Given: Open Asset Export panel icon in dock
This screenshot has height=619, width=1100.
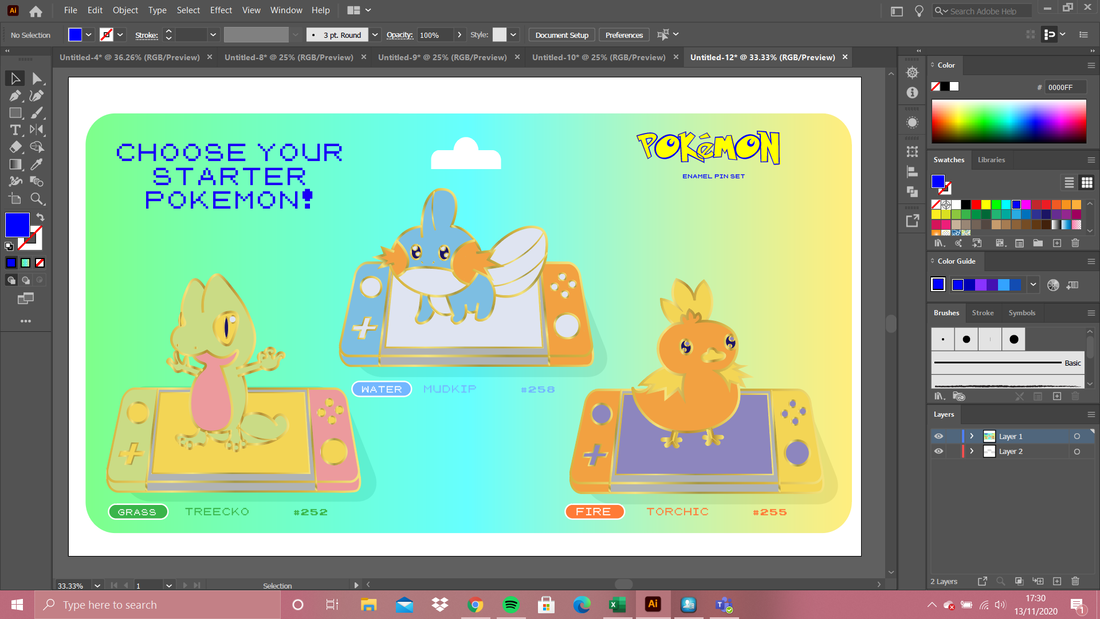Looking at the screenshot, I should tap(912, 221).
